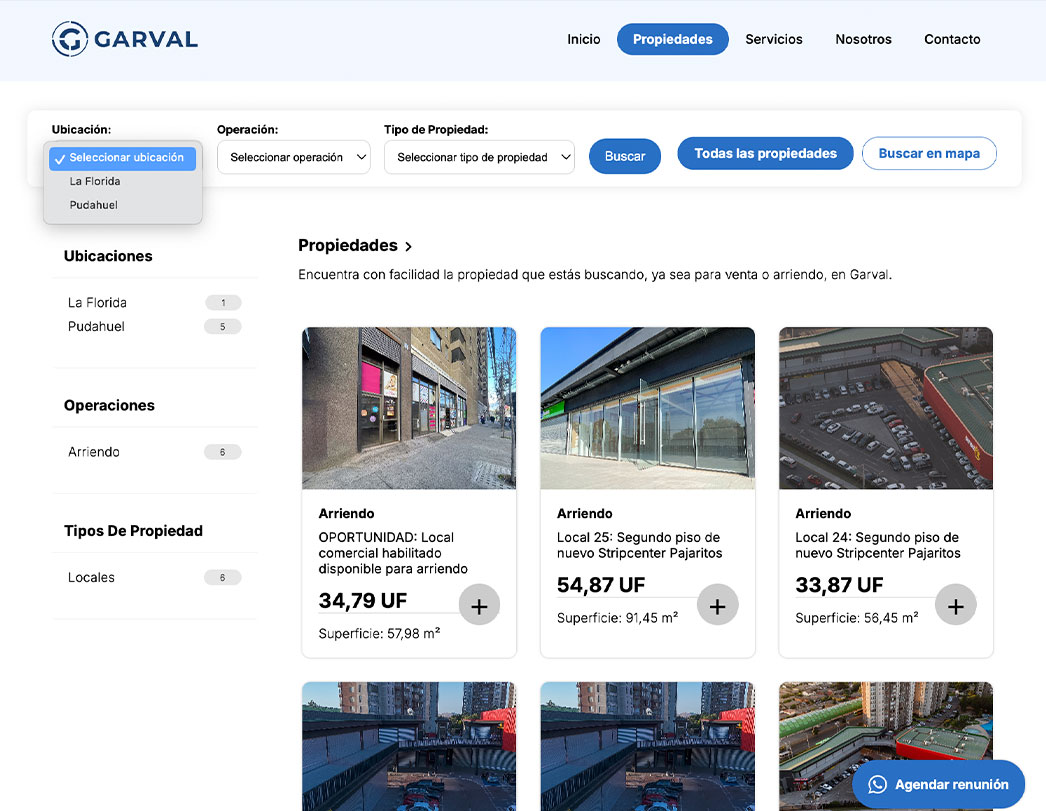Screen dimensions: 1046x811
Task: Filter by Pudahuel in sidebar
Action: coord(96,327)
